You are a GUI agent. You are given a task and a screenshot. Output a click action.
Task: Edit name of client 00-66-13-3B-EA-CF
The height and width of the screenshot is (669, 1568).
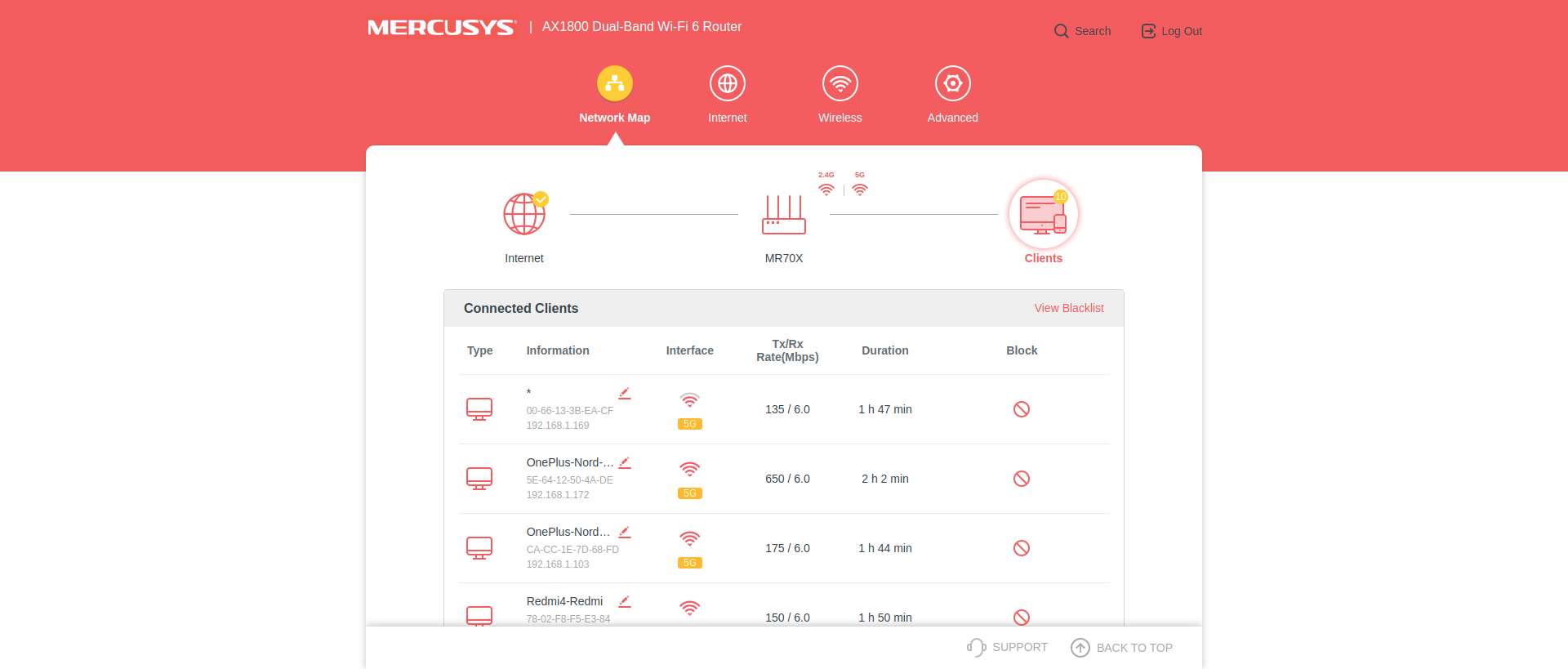click(x=625, y=394)
